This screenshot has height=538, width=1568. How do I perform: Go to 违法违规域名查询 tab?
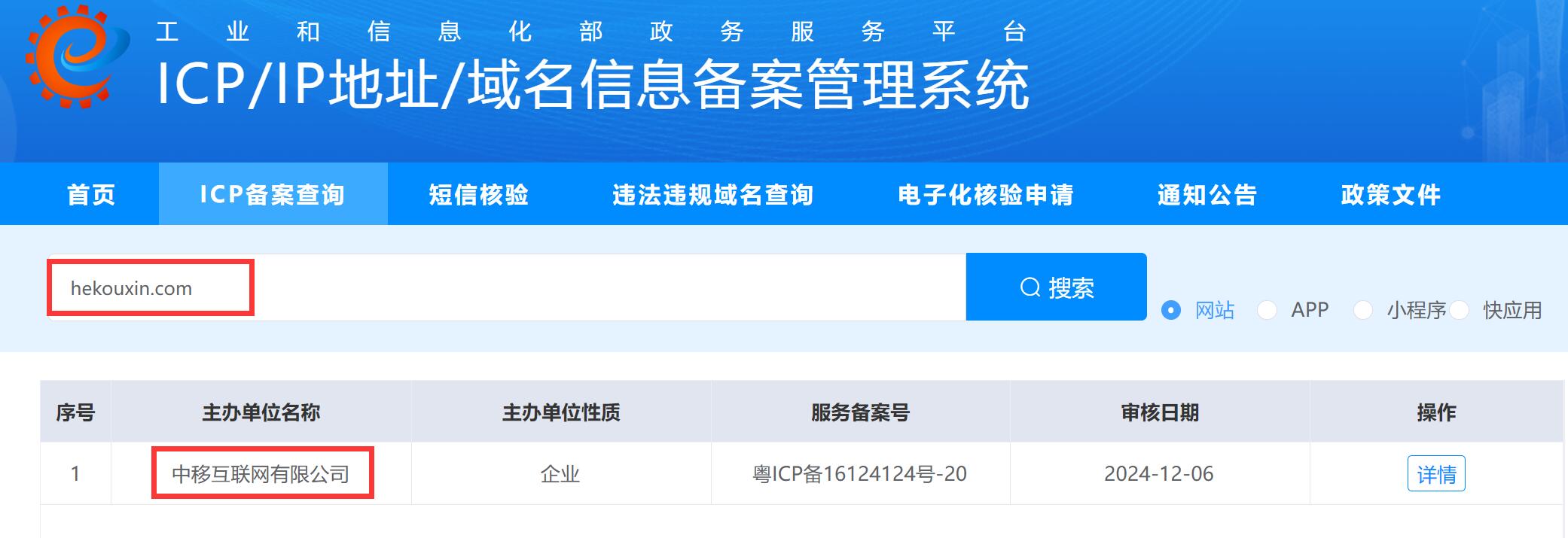click(712, 194)
